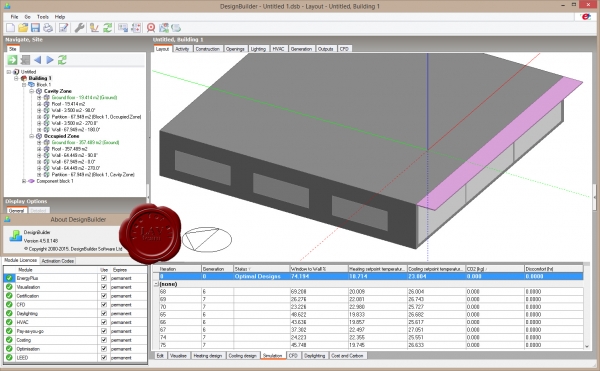Switch to the Lighting tab

coord(258,49)
